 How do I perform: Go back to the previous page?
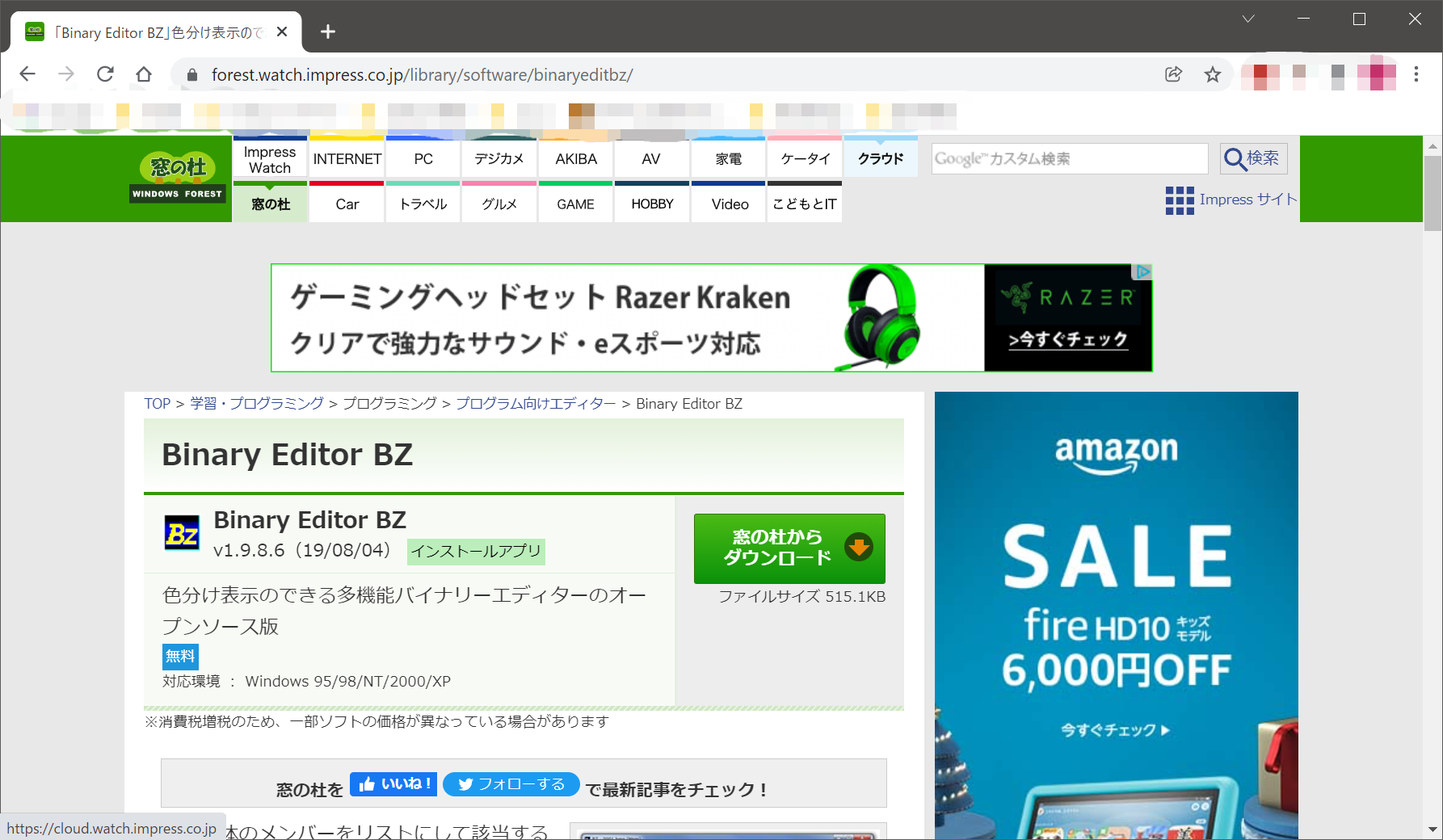click(x=27, y=74)
